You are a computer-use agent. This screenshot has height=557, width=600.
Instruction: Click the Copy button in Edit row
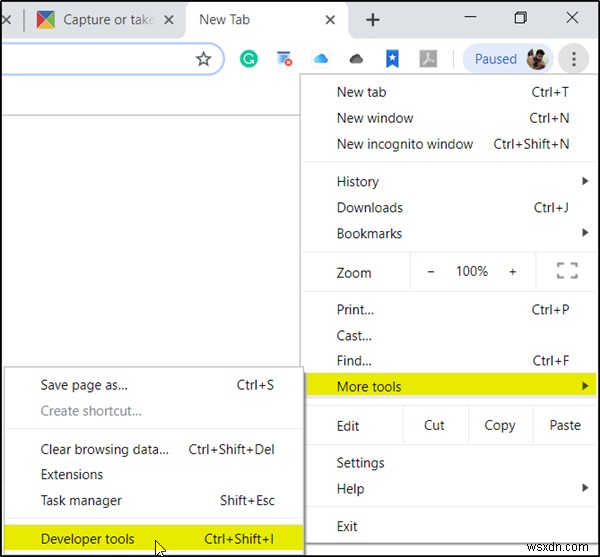500,425
